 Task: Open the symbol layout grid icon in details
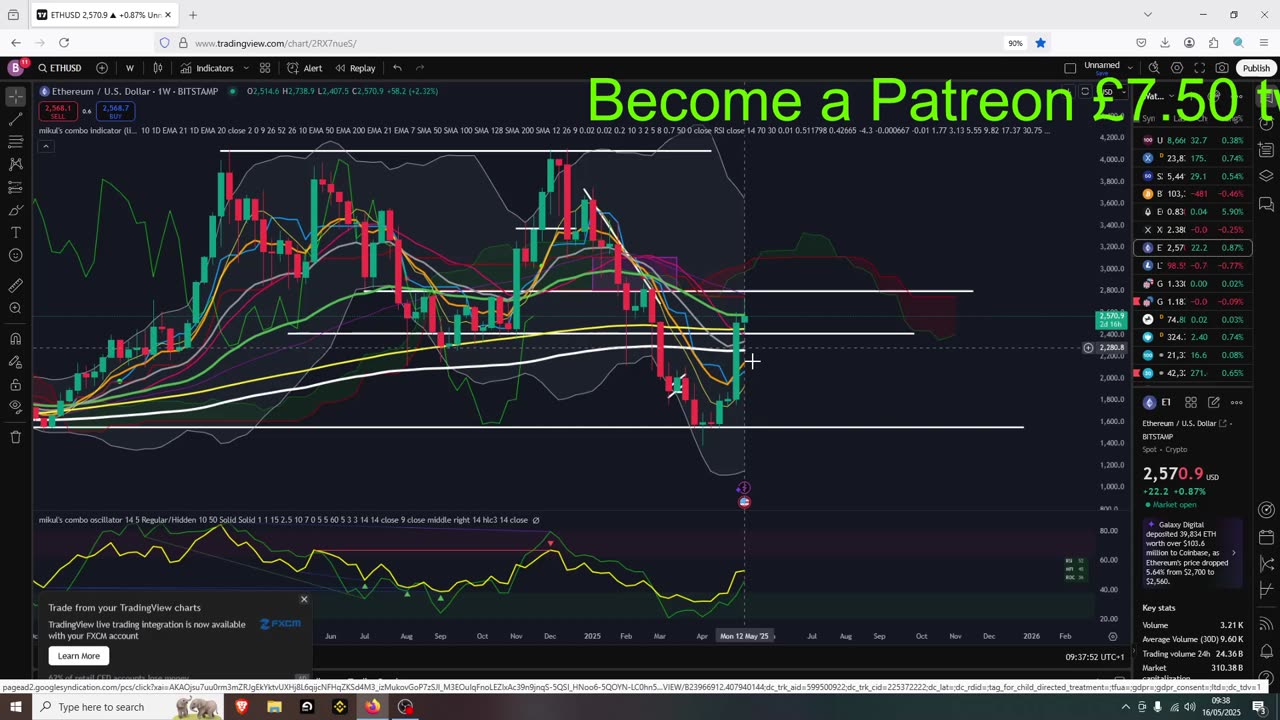pos(1191,402)
